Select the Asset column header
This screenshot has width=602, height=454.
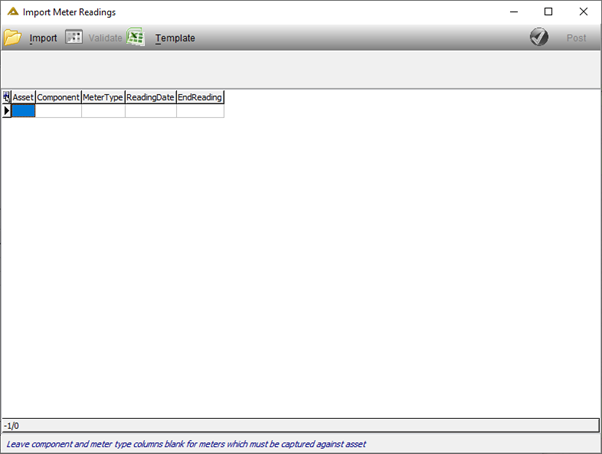click(23, 97)
